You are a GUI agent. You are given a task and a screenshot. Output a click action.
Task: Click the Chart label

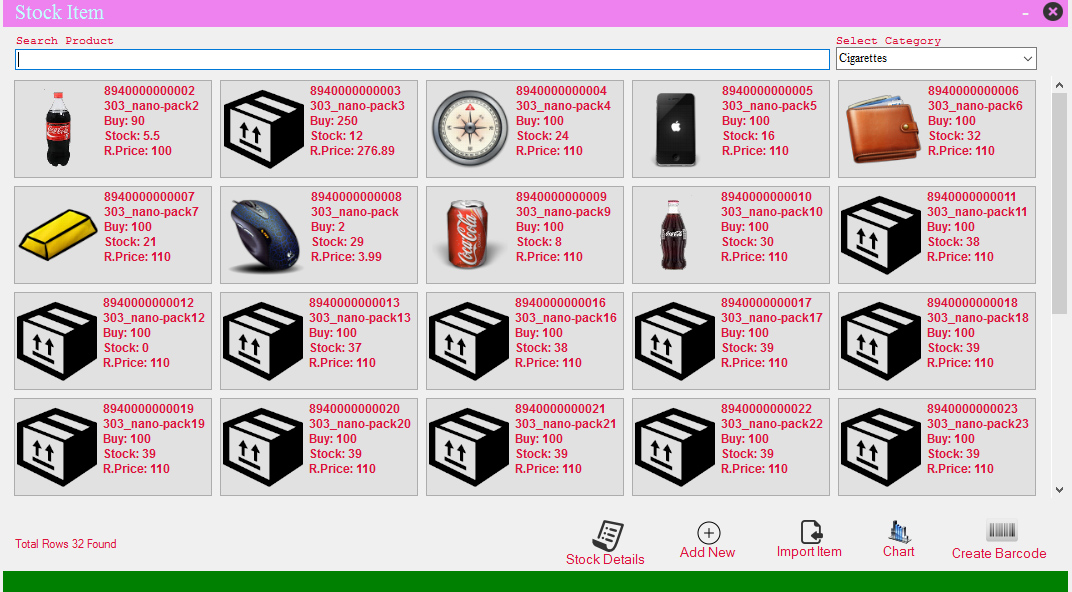[898, 551]
